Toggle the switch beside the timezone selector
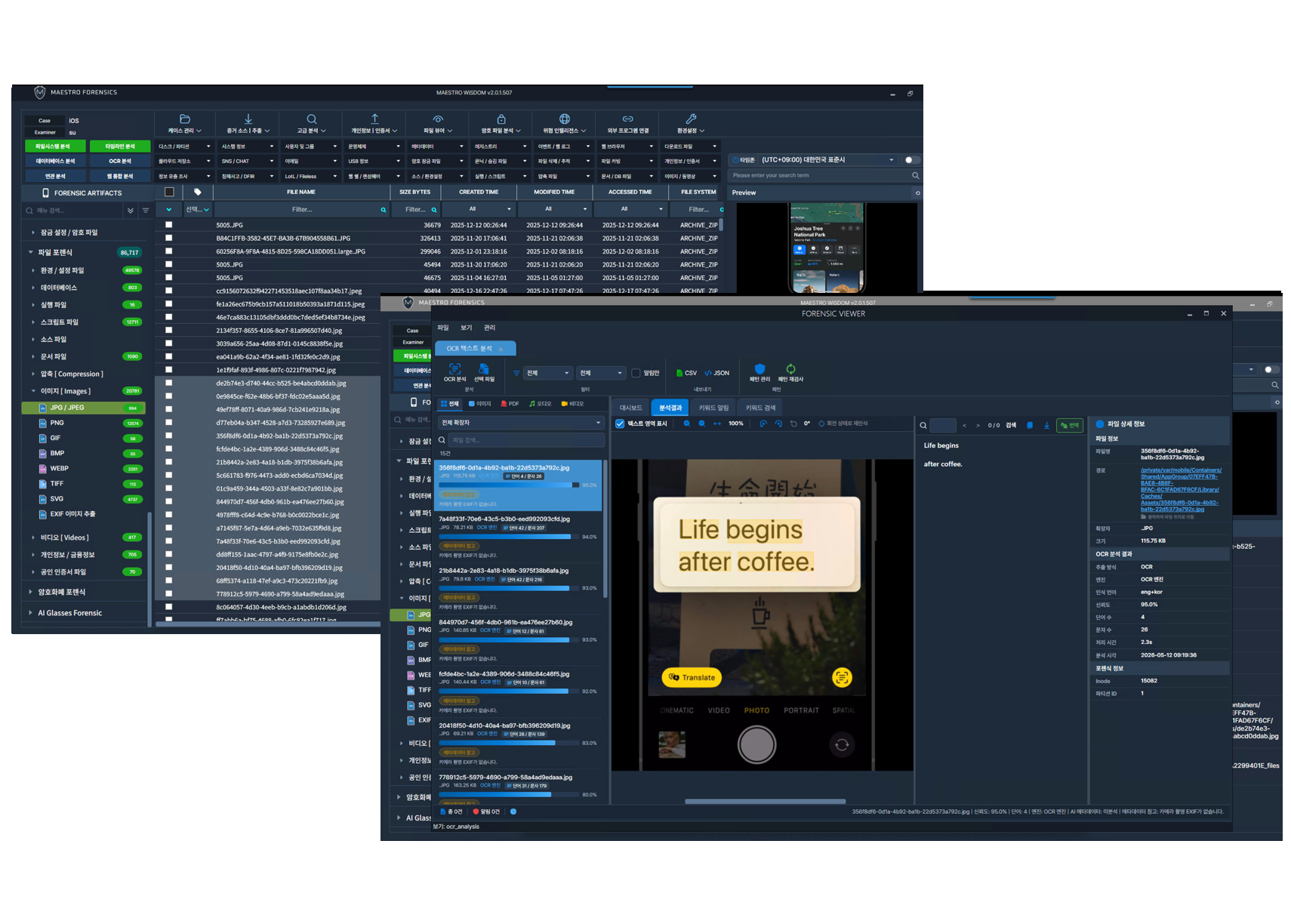 [911, 160]
